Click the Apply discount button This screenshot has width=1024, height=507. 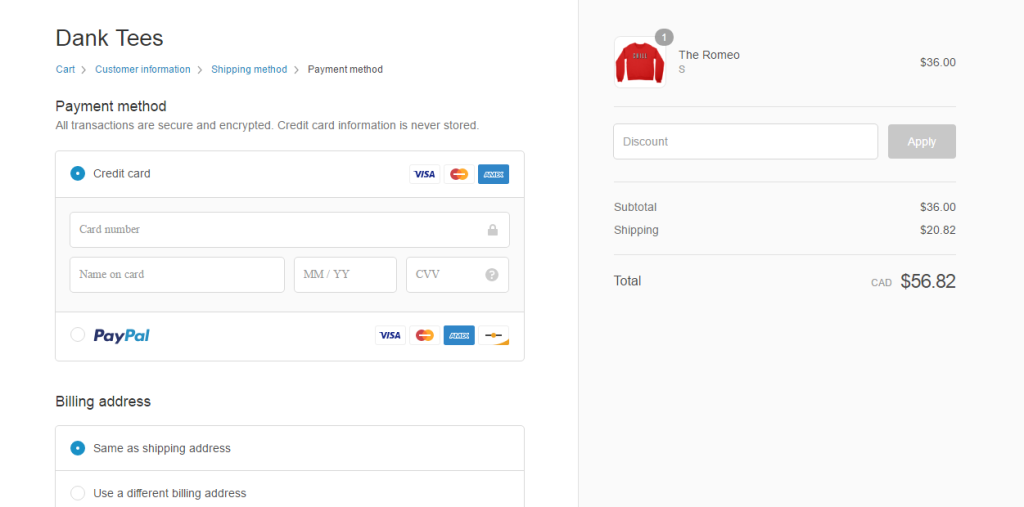[x=921, y=141]
